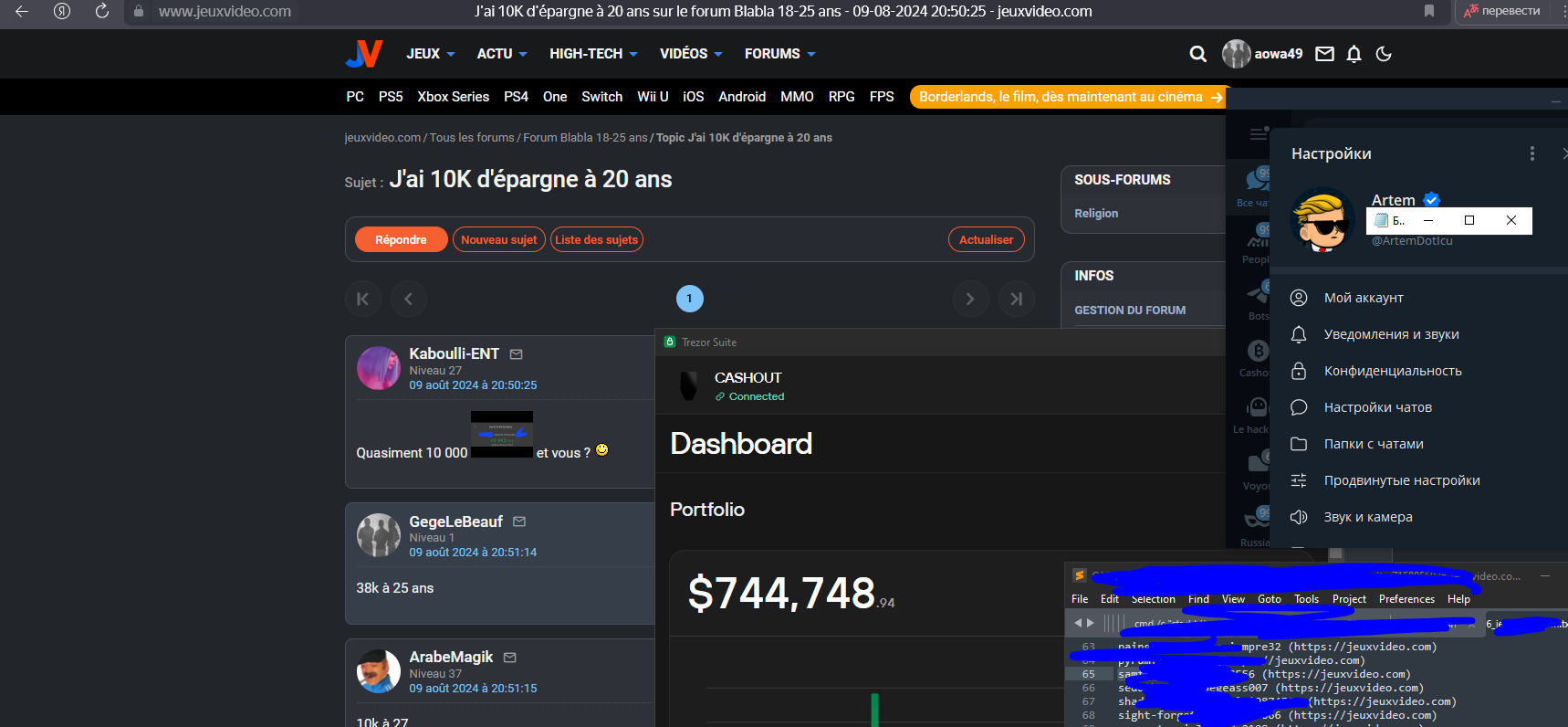This screenshot has height=727, width=1568.
Task: Click the Liste des sujets button
Action: [x=597, y=239]
